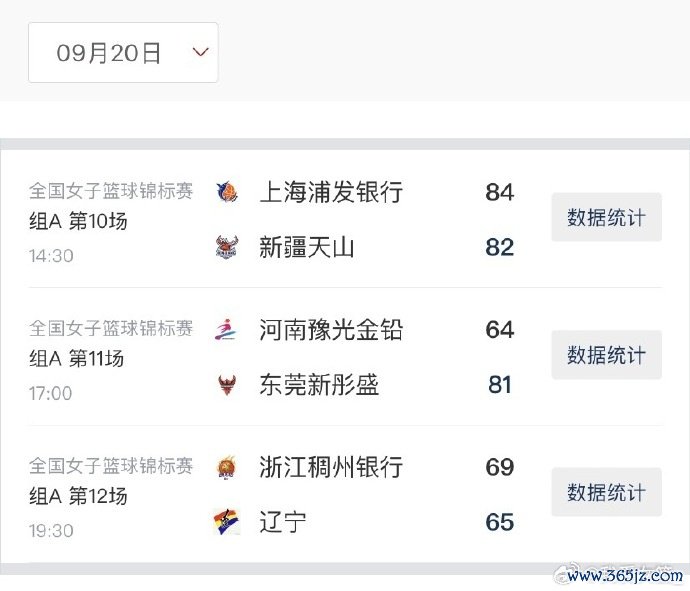Viewport: 690px width, 591px height.
Task: Open 数据统计 for game 12
Action: tap(606, 492)
